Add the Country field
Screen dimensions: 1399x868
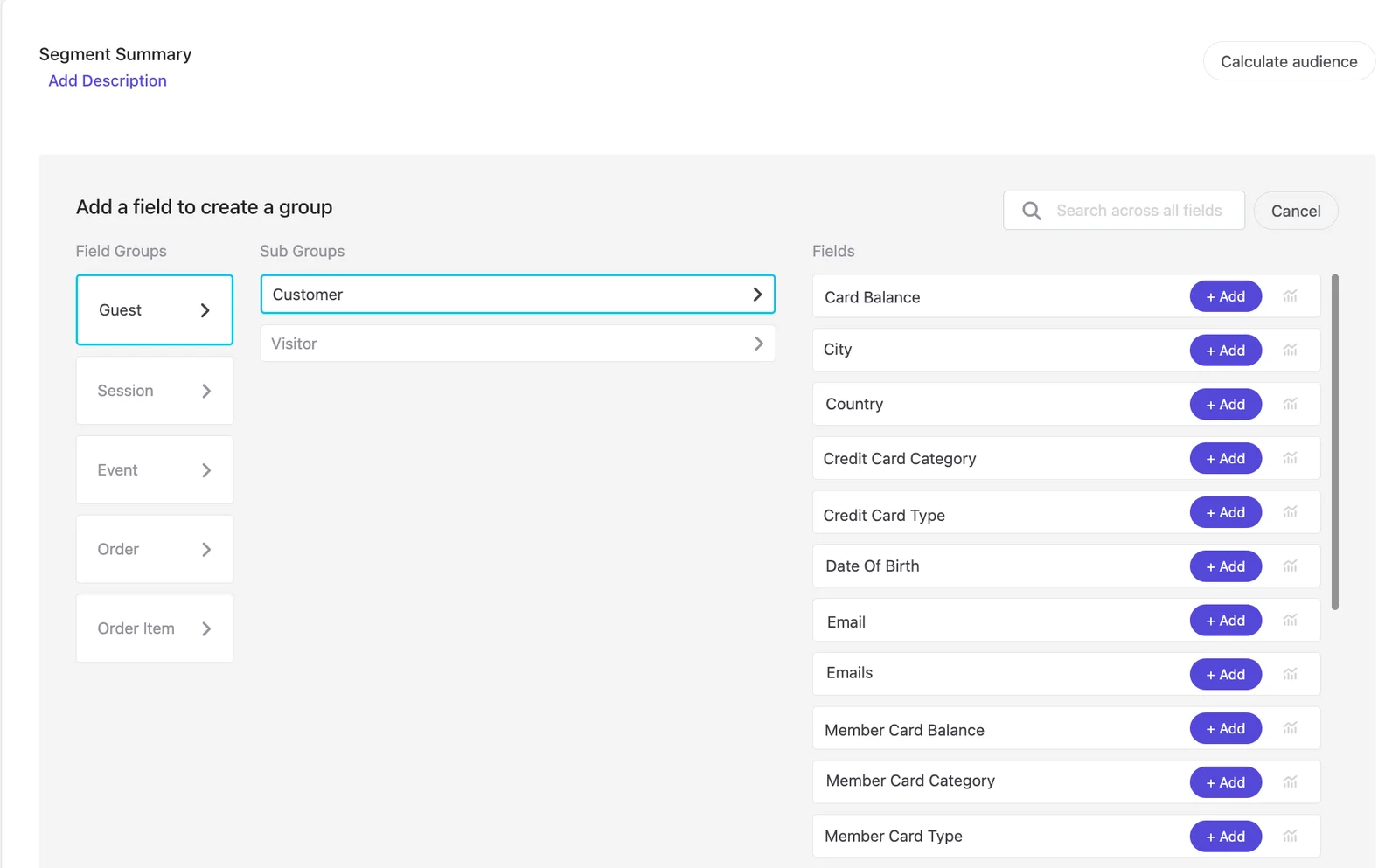(x=1225, y=404)
